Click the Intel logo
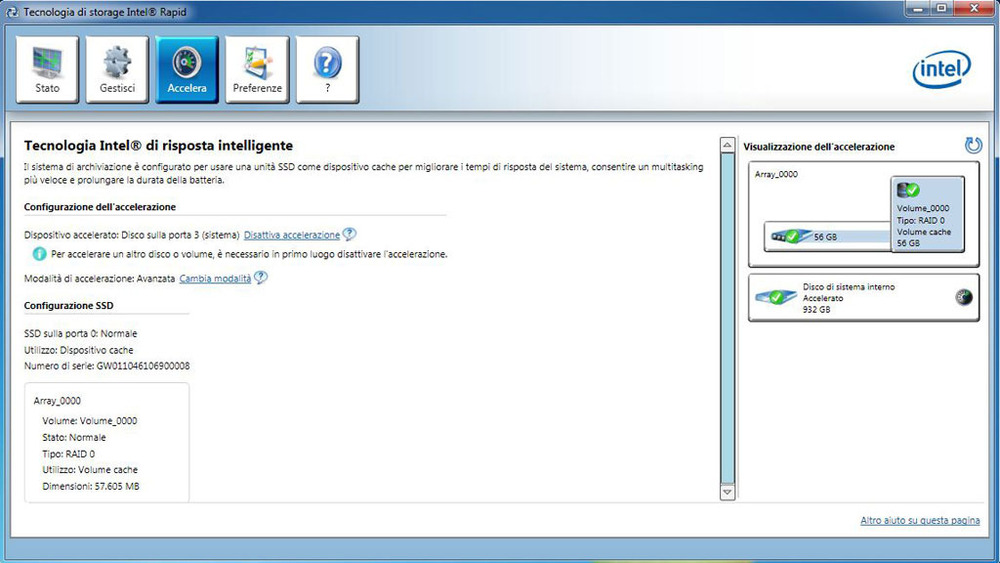 point(941,69)
